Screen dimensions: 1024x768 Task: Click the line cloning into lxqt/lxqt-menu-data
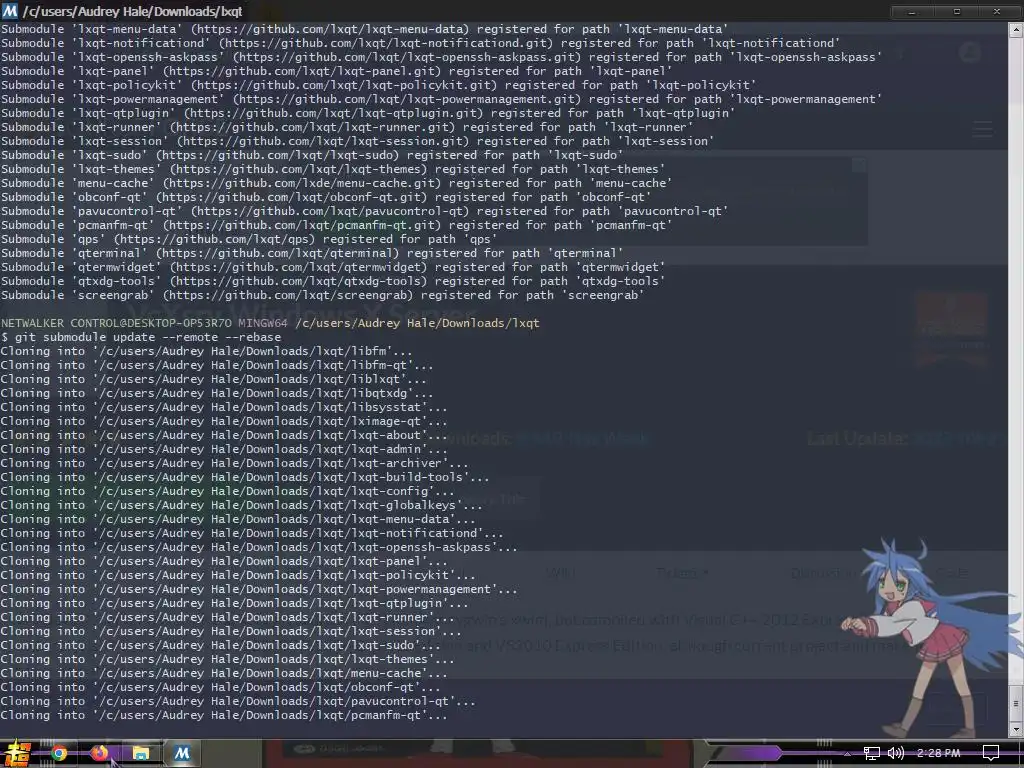(x=238, y=519)
